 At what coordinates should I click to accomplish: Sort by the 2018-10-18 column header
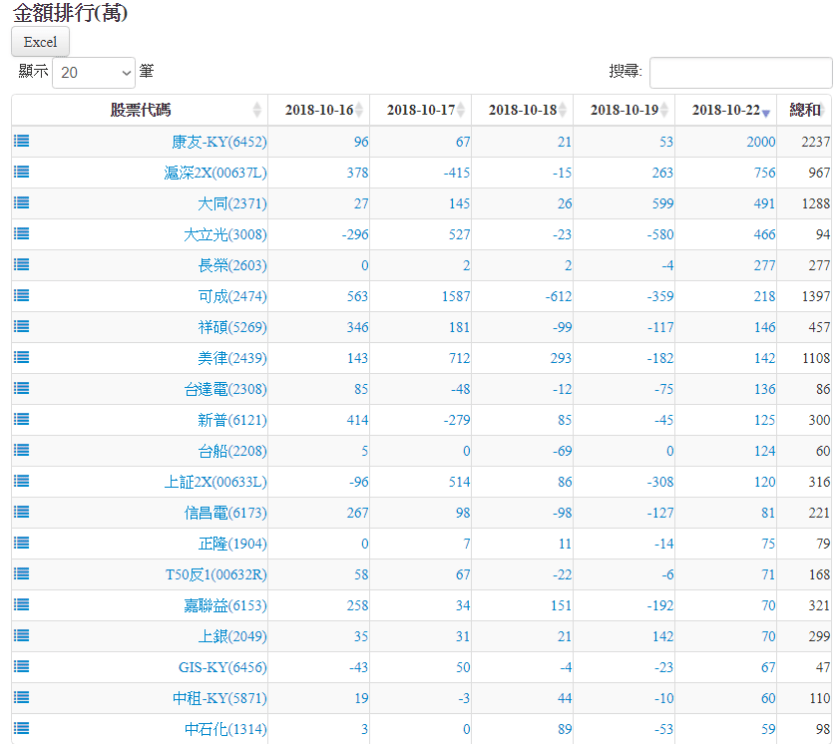pos(522,110)
